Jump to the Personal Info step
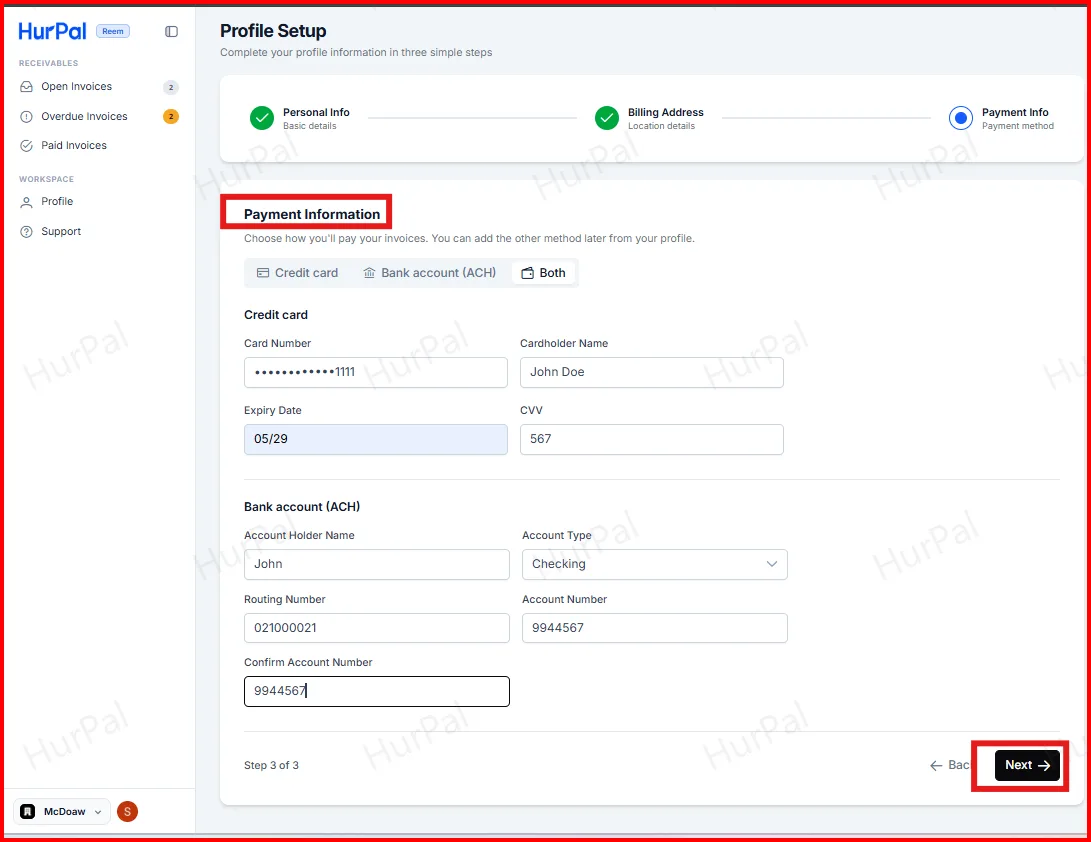Screen dimensions: 1091x842 tap(300, 118)
